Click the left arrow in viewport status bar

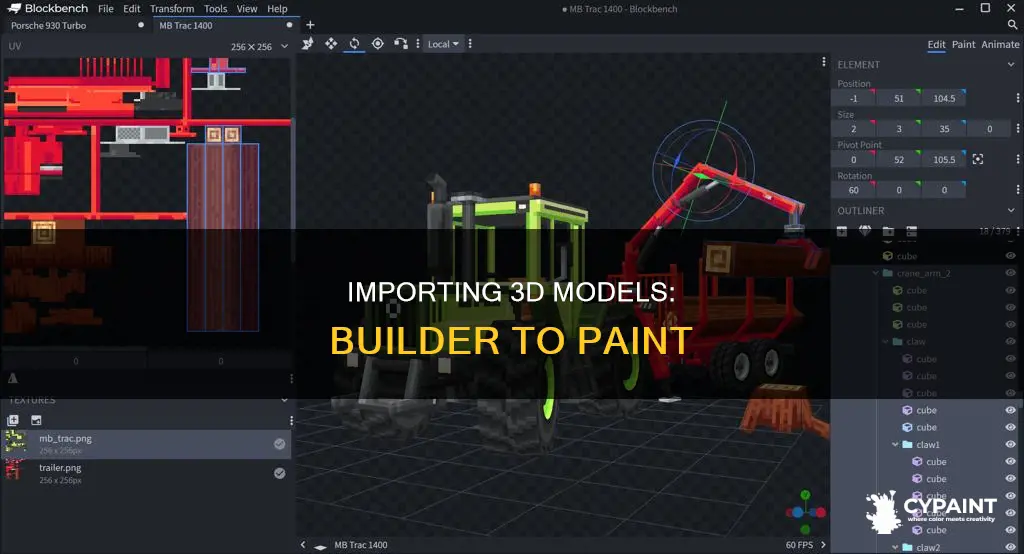(x=303, y=545)
